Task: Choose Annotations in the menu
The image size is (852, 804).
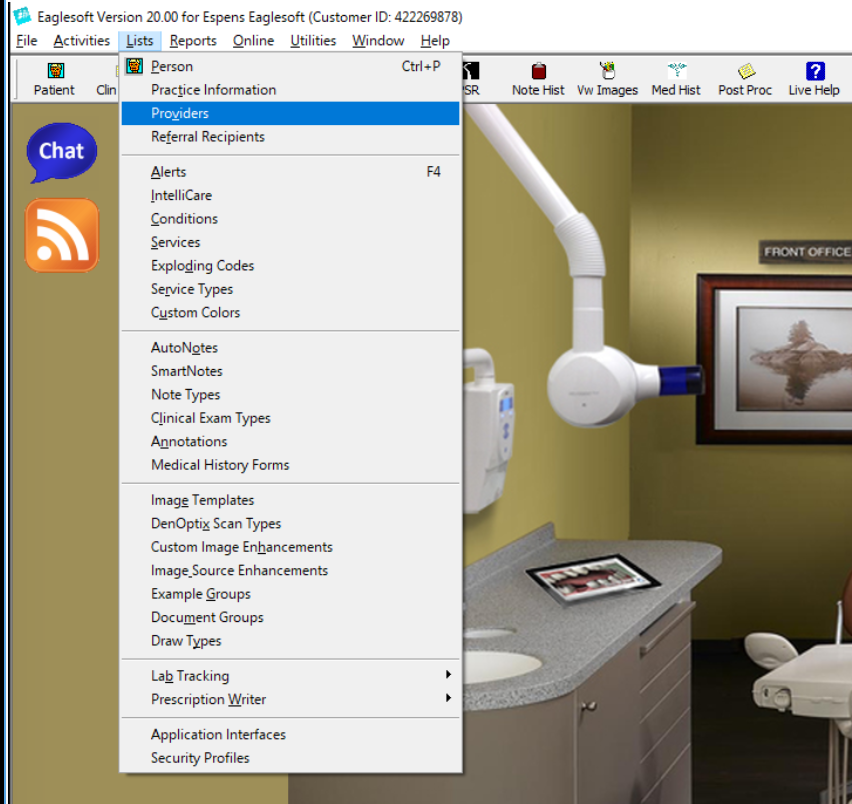Action: tap(290, 441)
